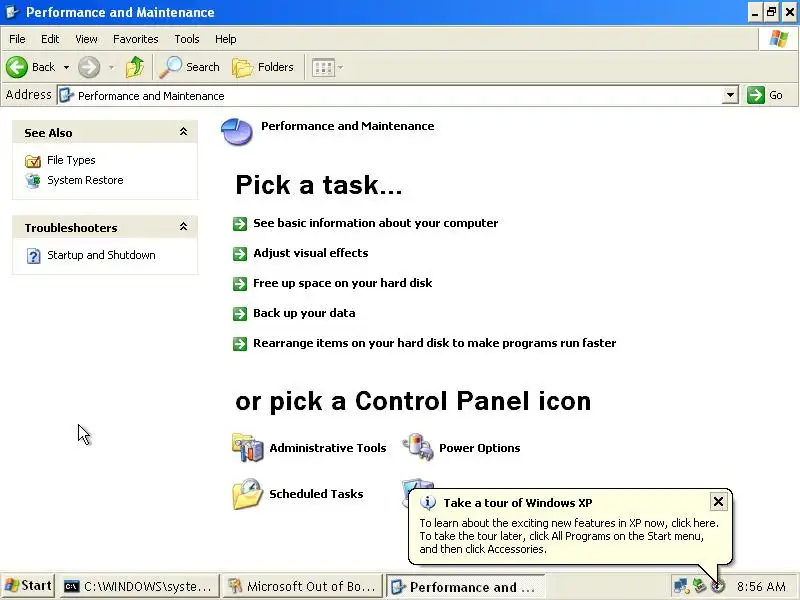Switch to Microsoft Out of Bo... taskbar button

coord(302,587)
